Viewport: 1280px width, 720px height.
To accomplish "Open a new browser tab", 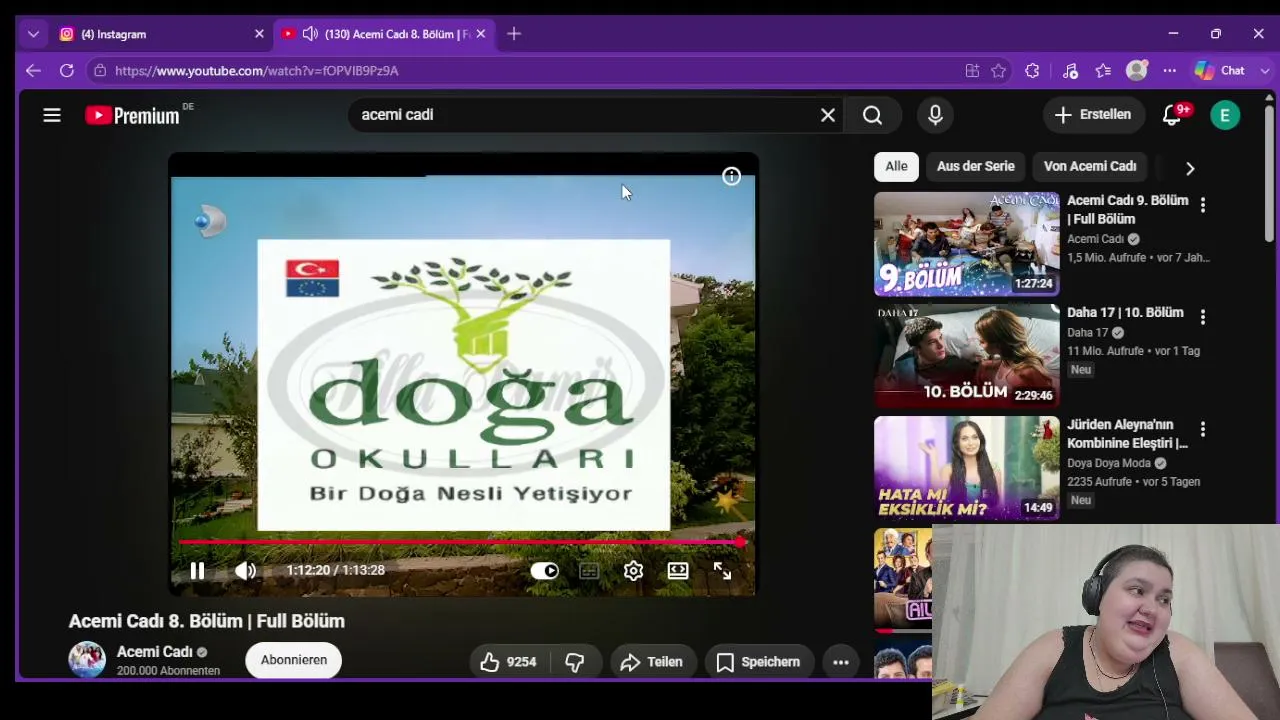I will tap(514, 34).
